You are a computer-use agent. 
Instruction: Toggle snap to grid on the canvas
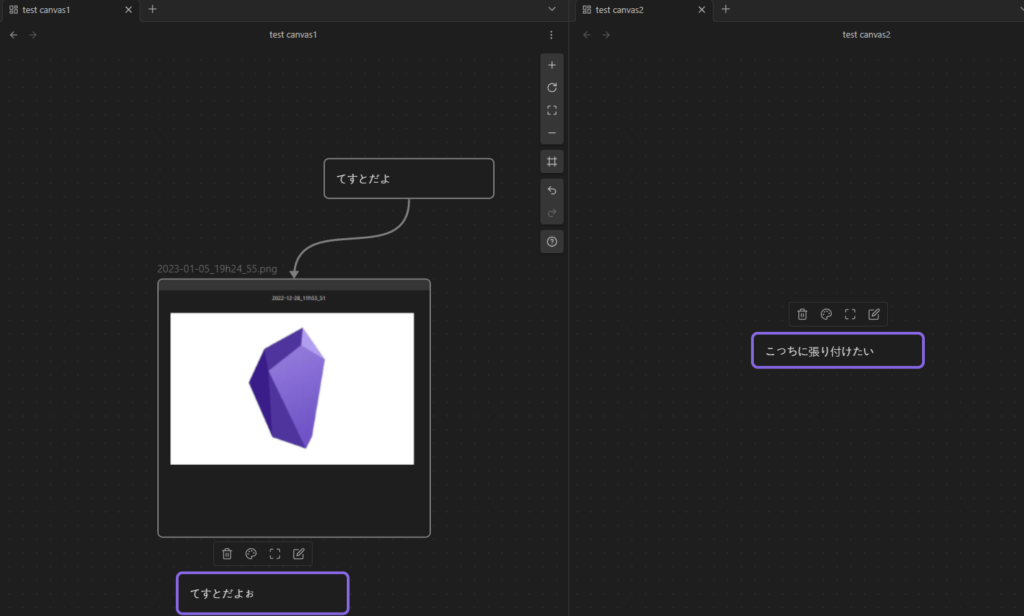[x=552, y=161]
